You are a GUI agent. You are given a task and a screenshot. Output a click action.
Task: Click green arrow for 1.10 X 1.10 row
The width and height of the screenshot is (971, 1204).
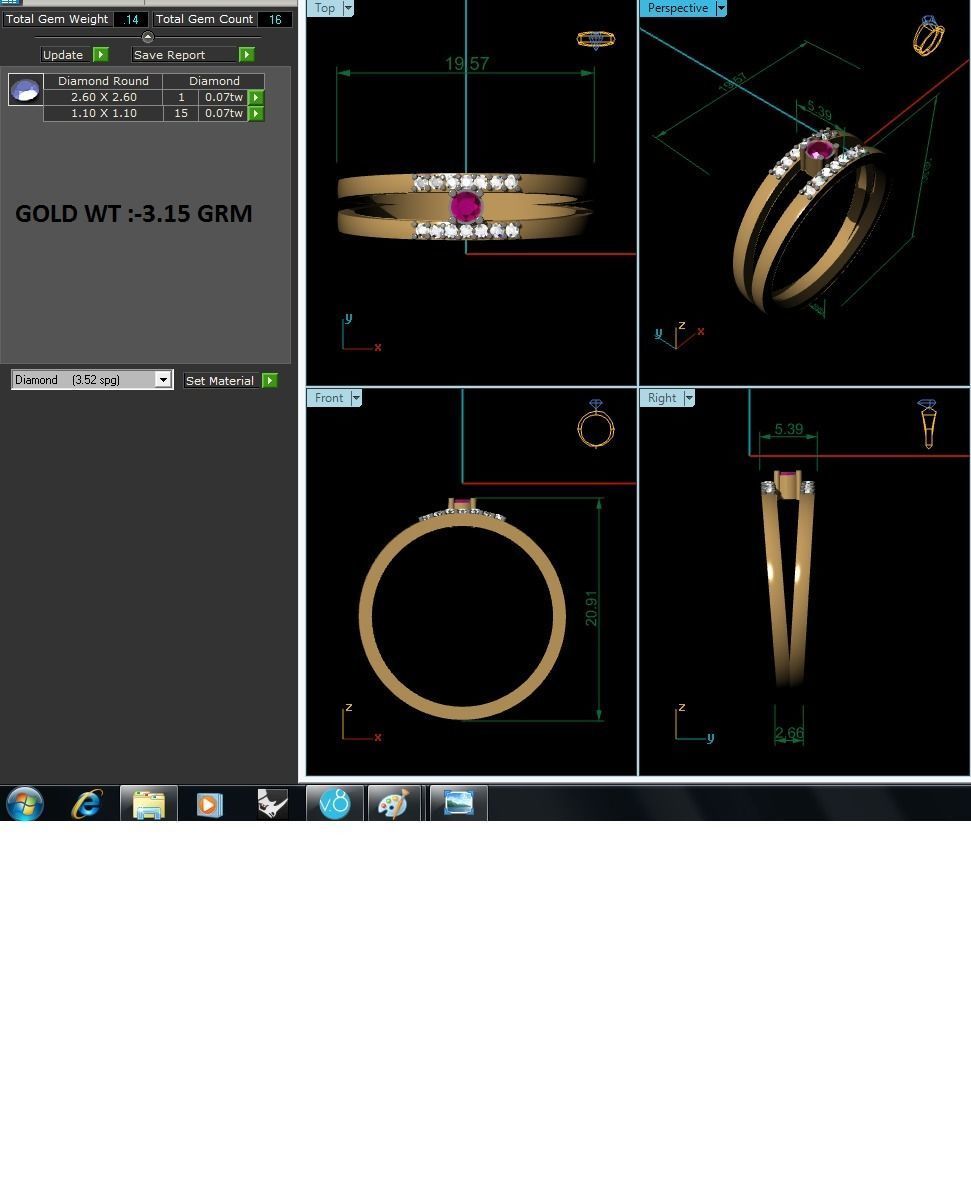(256, 113)
